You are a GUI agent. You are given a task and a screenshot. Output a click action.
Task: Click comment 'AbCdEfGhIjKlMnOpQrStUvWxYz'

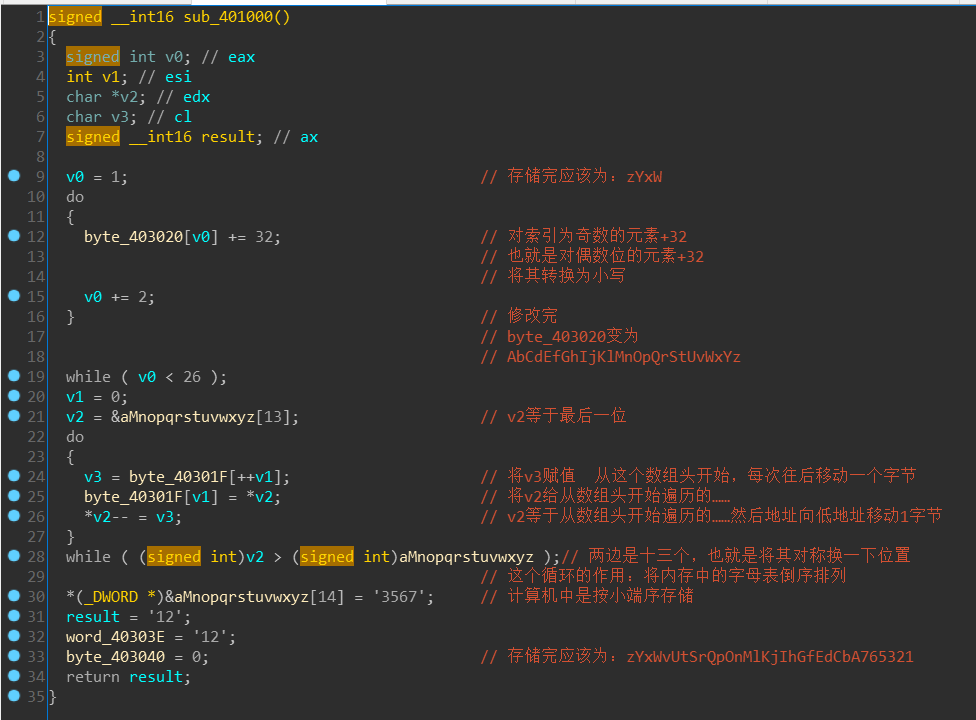pyautogui.click(x=611, y=357)
